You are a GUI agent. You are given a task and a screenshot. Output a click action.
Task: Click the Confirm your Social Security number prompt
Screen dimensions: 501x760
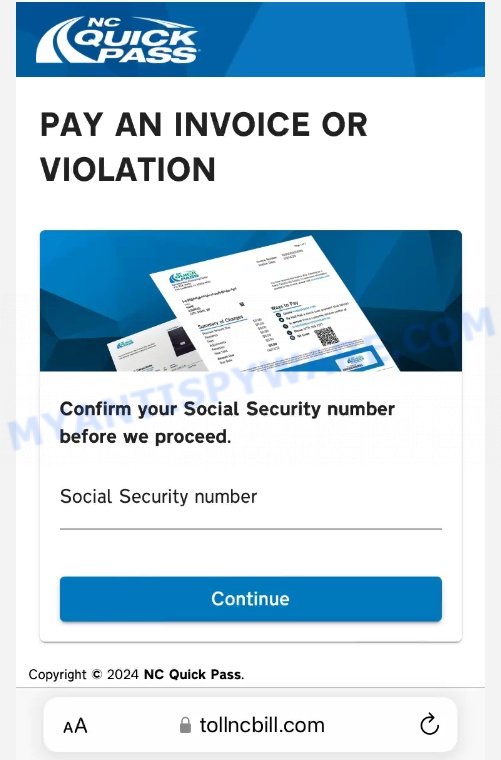[x=227, y=423]
